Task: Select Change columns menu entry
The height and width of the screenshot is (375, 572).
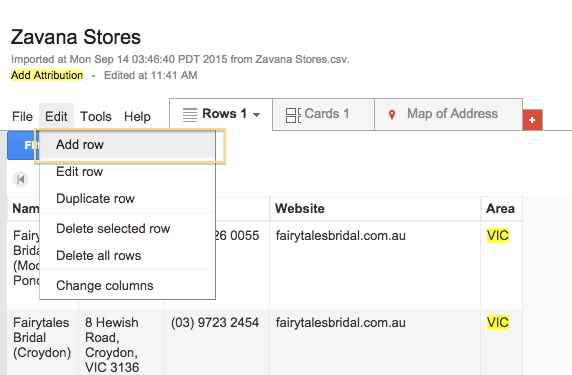Action: click(x=127, y=286)
